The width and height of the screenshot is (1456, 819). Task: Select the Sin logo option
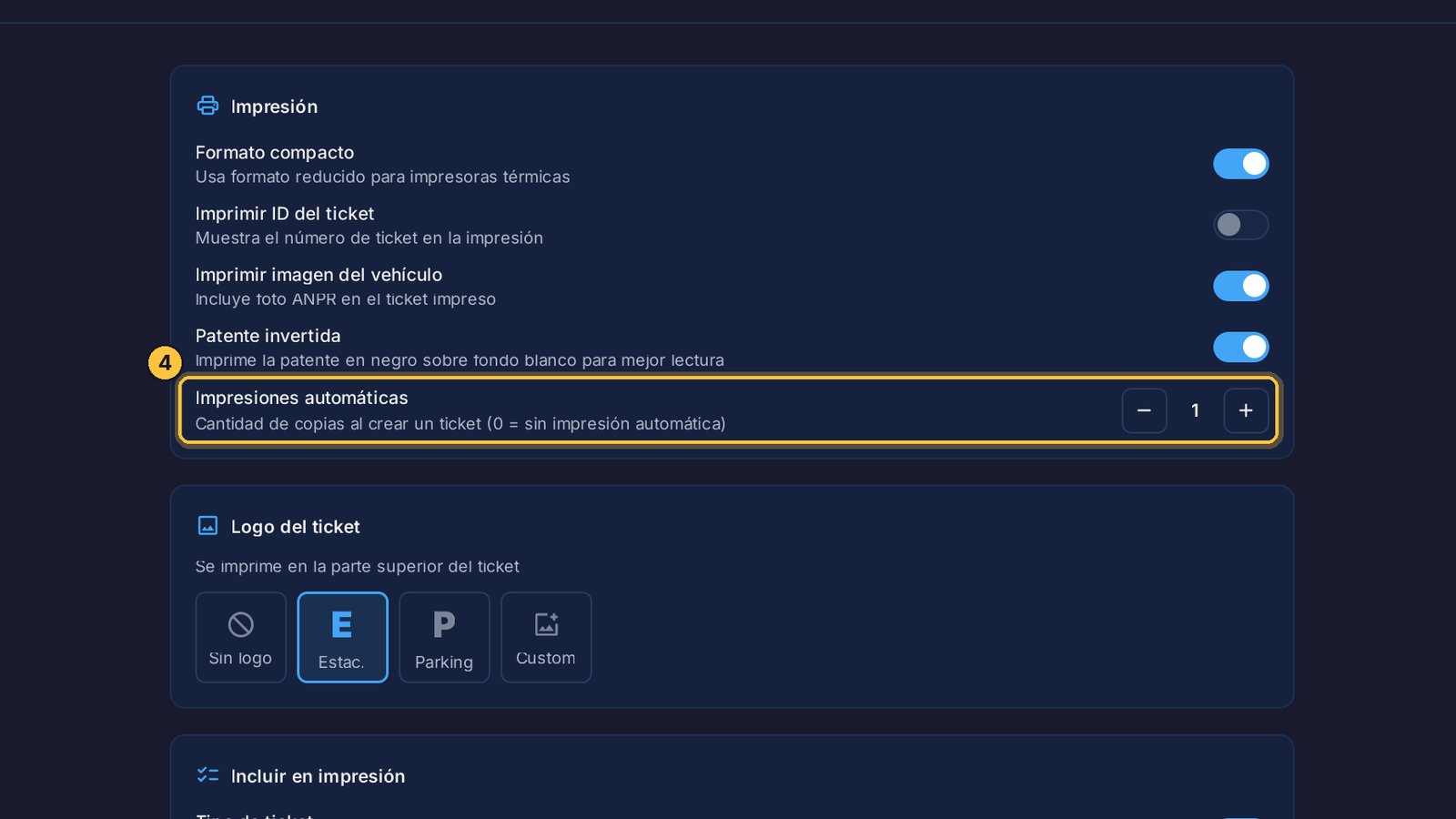240,637
